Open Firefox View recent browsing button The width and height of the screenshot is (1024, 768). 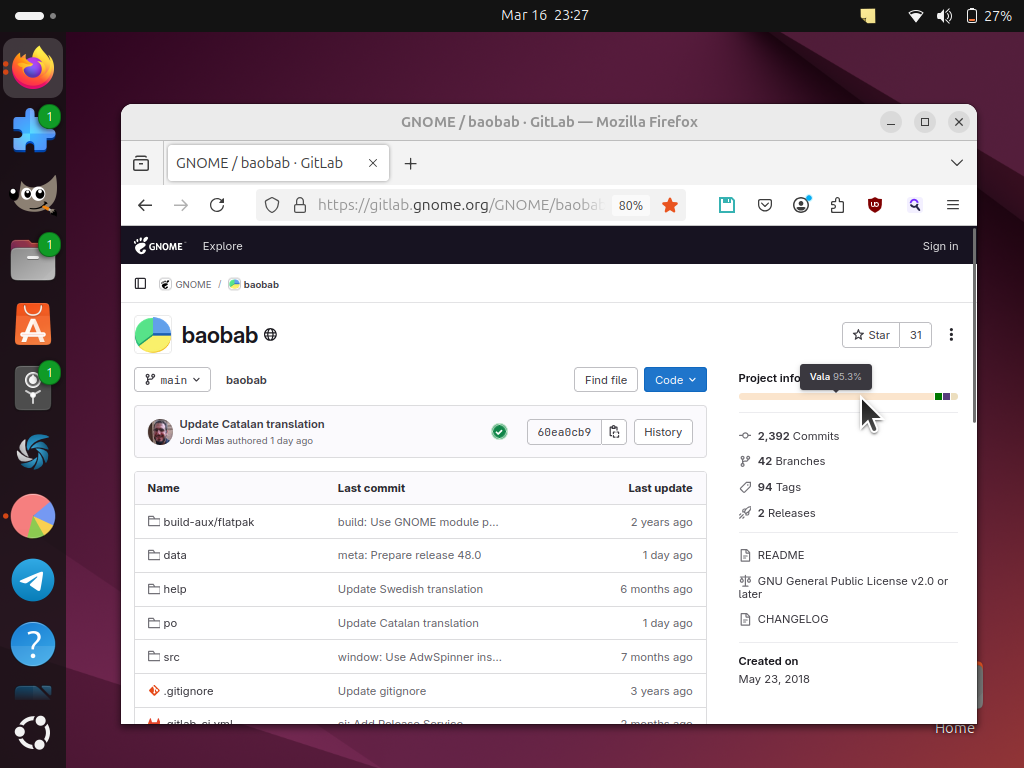click(141, 163)
